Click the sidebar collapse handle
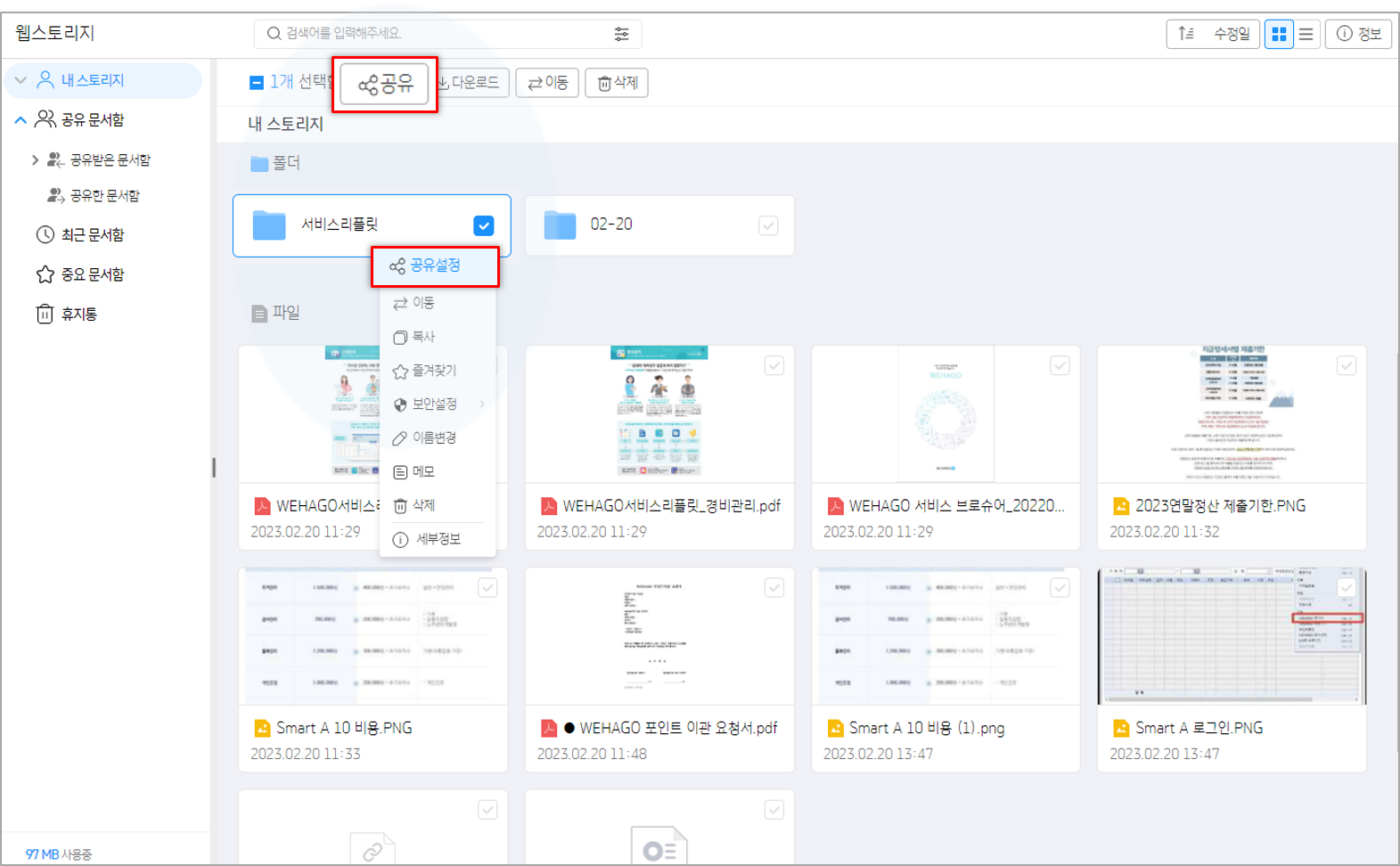Screen dimensions: 1400x866 (214, 467)
